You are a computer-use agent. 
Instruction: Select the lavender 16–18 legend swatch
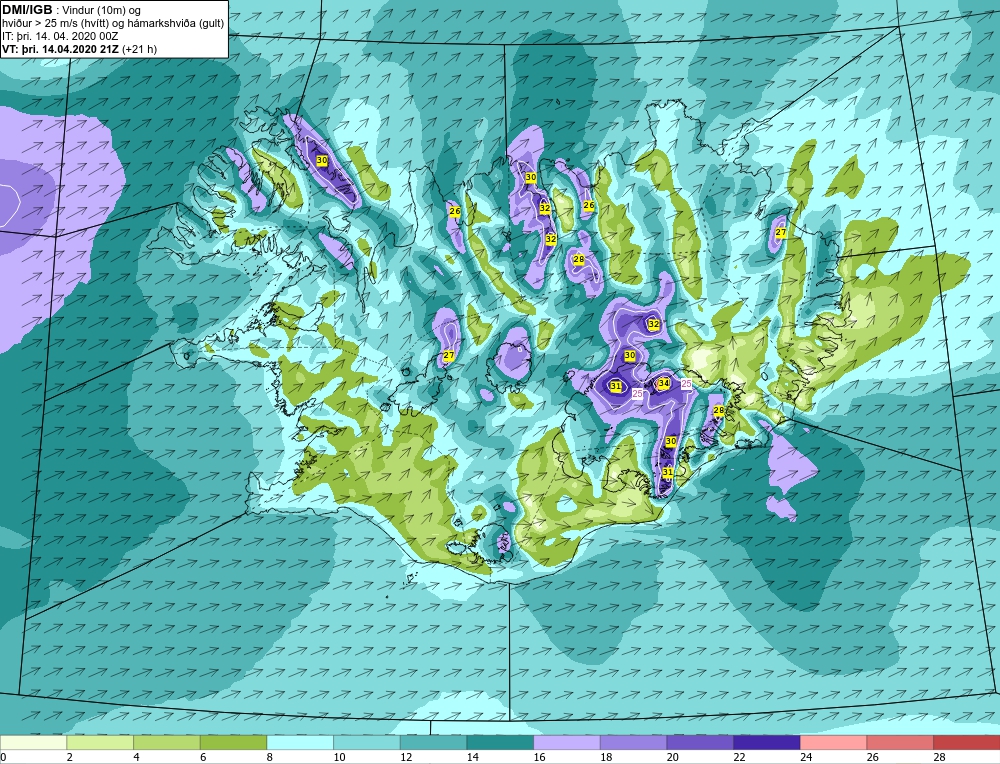[x=566, y=742]
